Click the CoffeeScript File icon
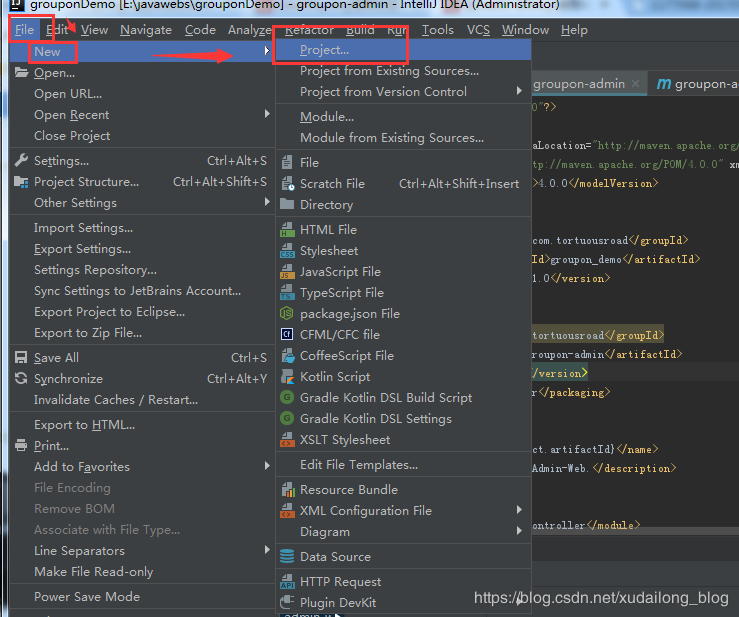 [x=287, y=355]
